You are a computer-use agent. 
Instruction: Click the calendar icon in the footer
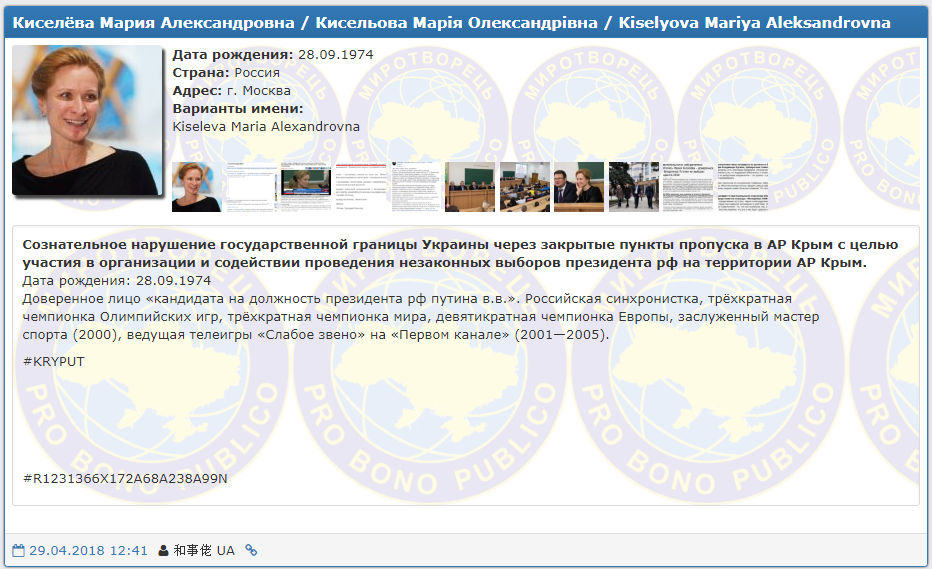tap(19, 550)
